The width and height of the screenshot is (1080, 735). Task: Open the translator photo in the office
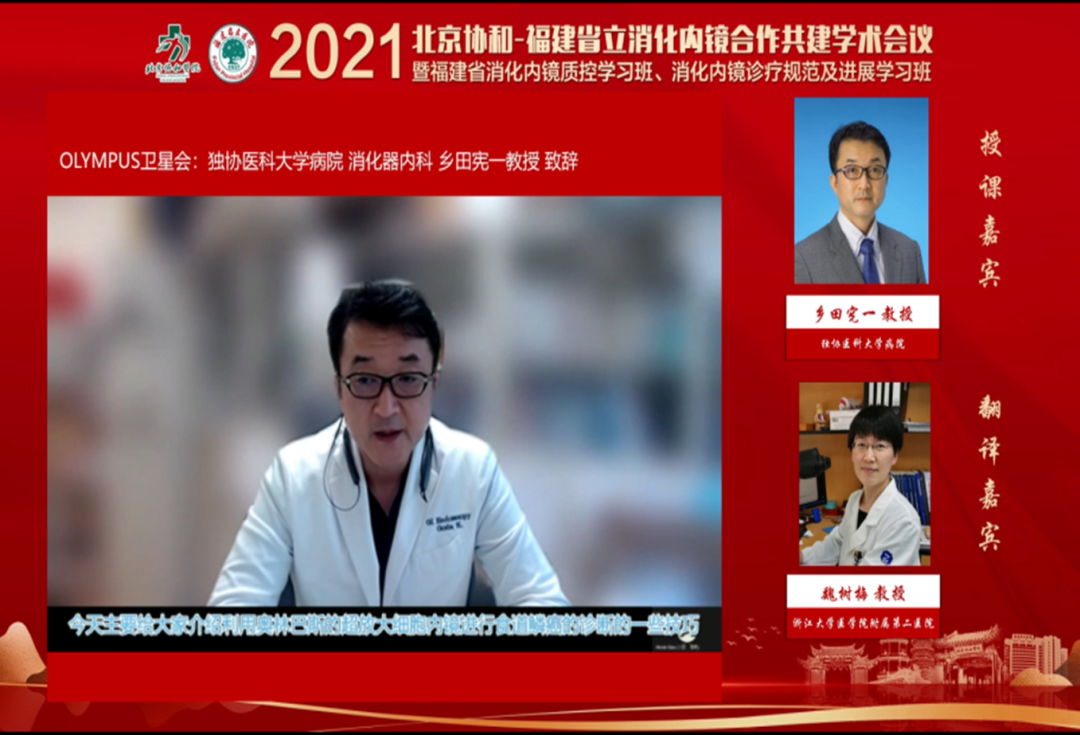pos(864,474)
